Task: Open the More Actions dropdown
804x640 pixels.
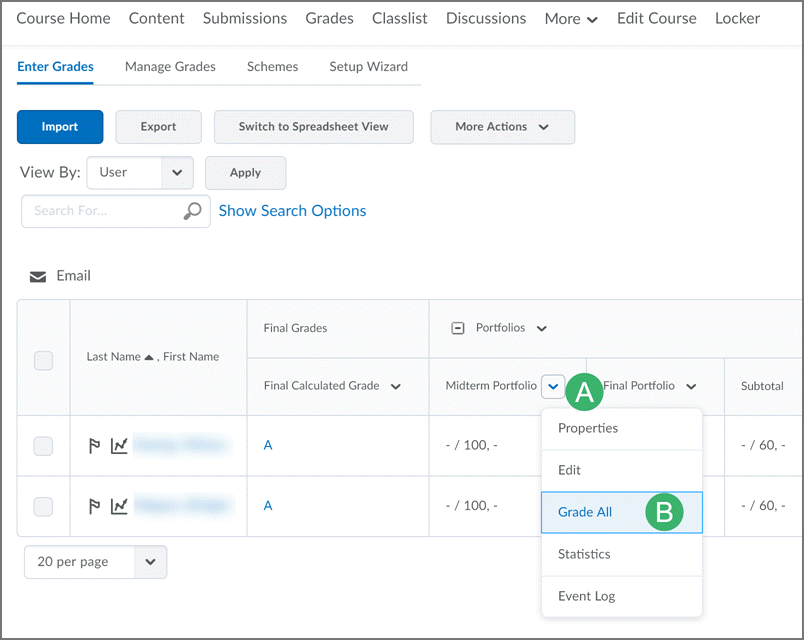Action: pos(502,127)
